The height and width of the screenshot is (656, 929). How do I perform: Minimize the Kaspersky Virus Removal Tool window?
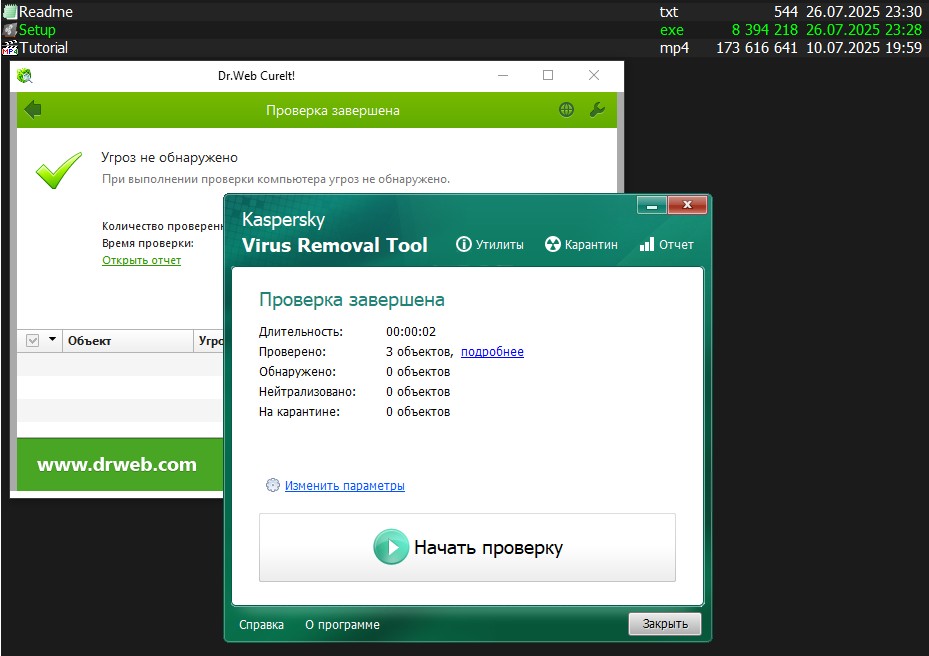pos(652,205)
